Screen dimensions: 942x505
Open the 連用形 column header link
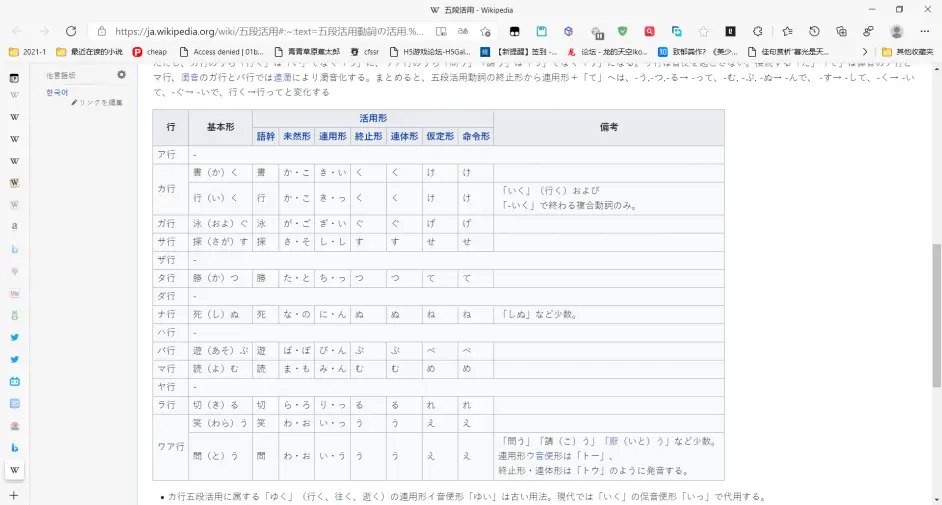coord(332,136)
